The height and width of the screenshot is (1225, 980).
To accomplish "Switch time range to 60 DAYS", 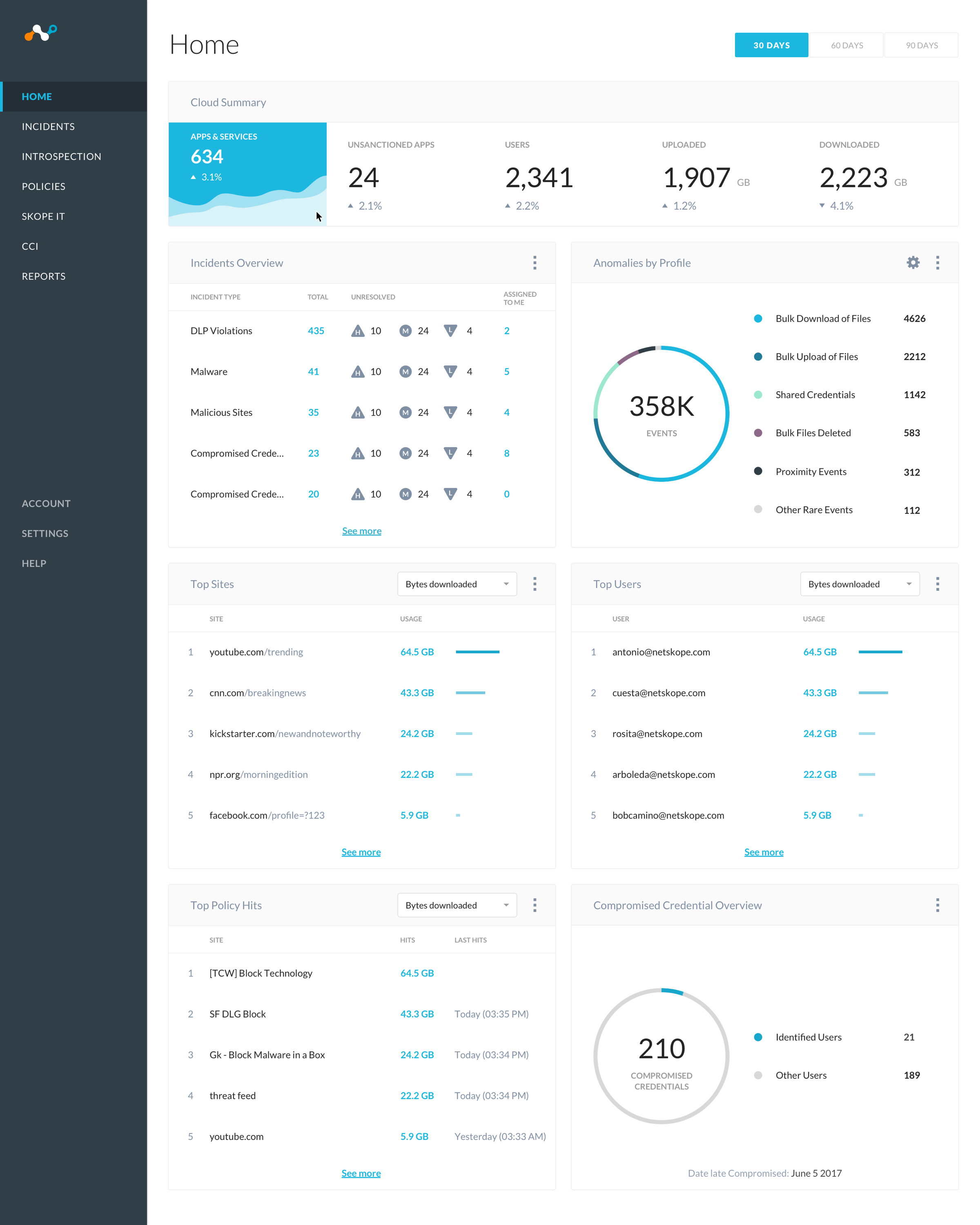I will pyautogui.click(x=846, y=45).
